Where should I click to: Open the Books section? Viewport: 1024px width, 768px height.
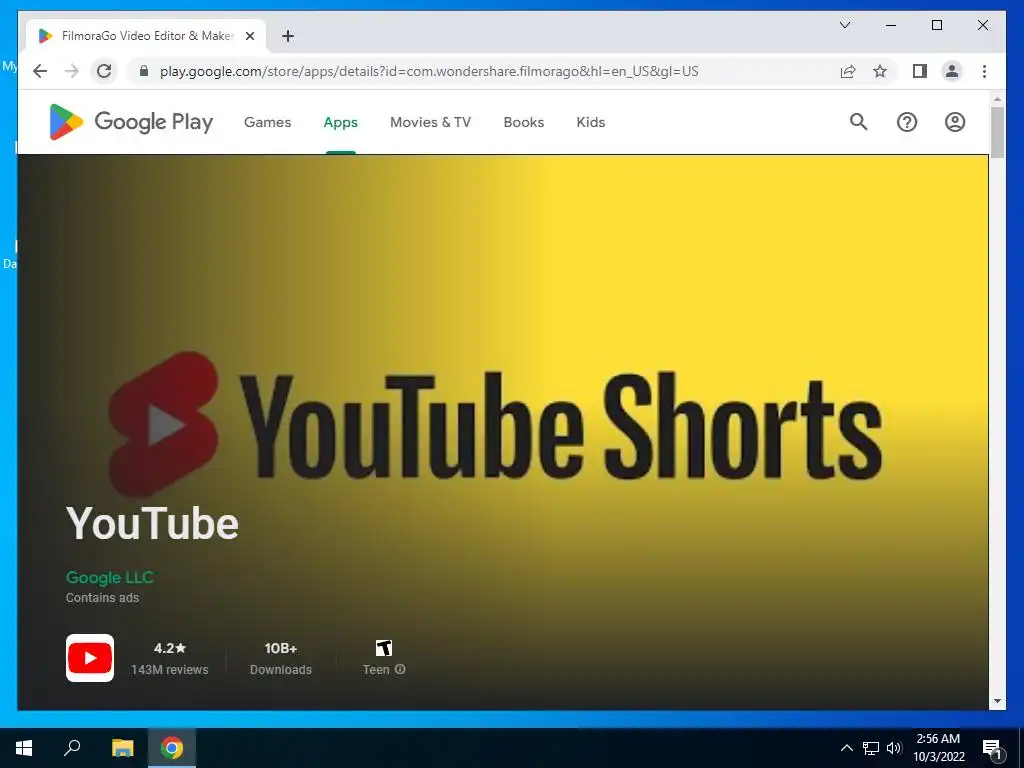pyautogui.click(x=524, y=122)
